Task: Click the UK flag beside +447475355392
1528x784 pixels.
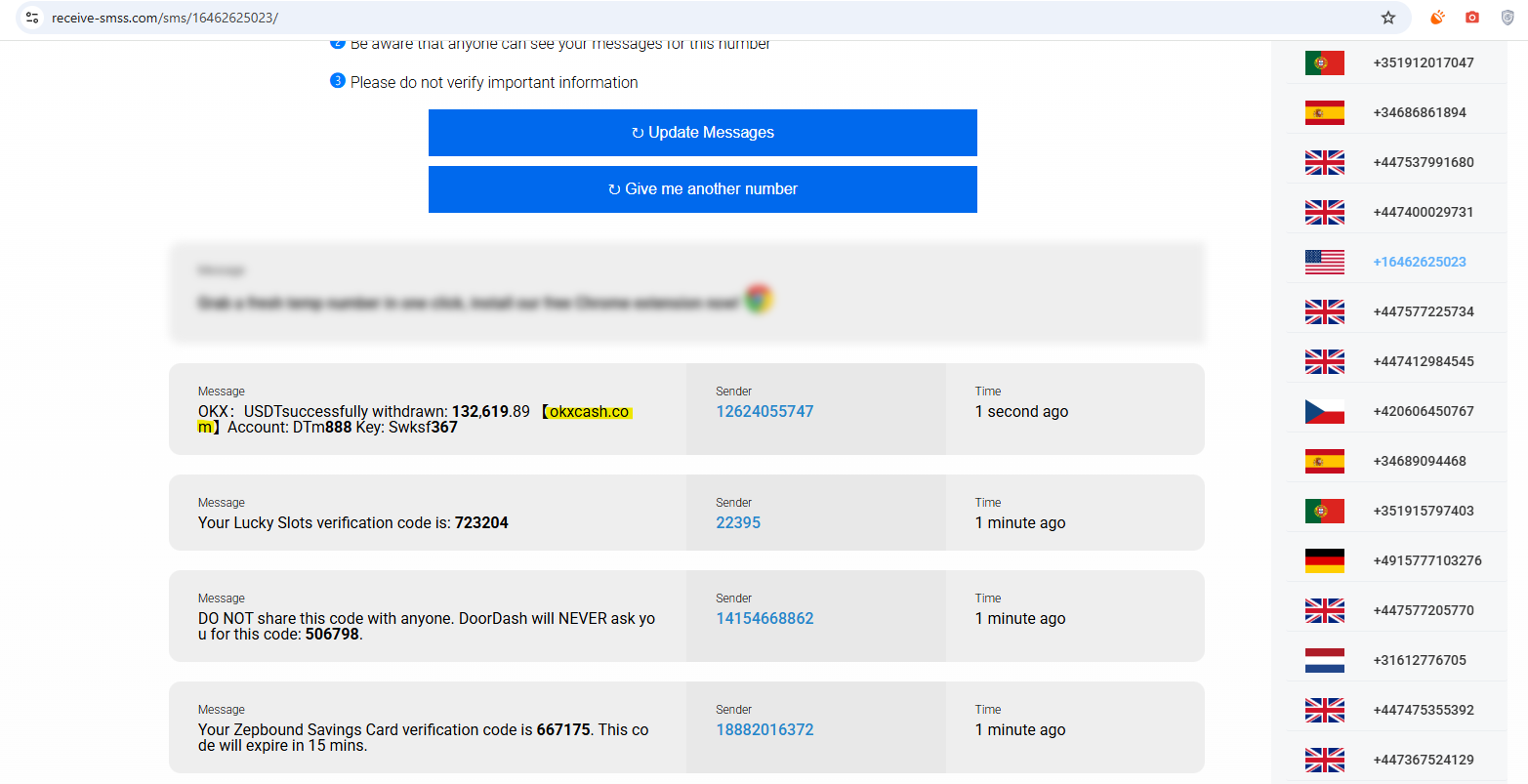Action: click(x=1325, y=710)
